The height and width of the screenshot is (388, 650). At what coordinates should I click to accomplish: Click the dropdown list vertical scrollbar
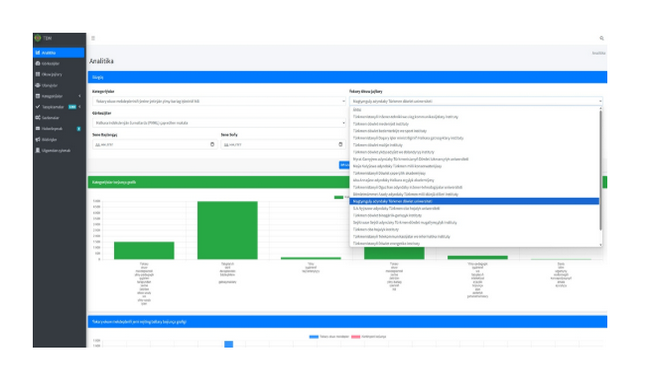click(x=600, y=170)
